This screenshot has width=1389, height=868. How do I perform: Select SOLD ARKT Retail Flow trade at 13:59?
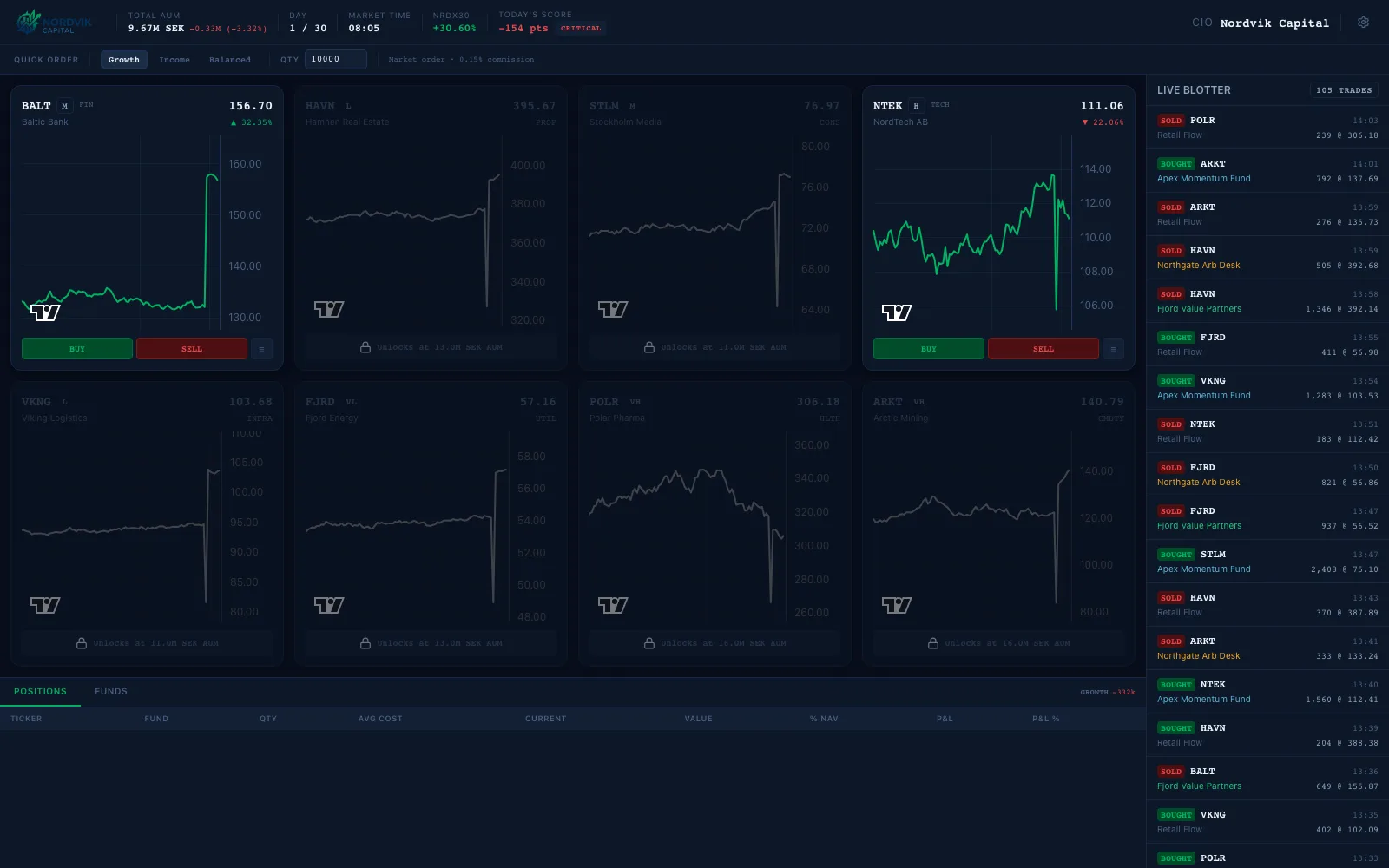click(1267, 214)
